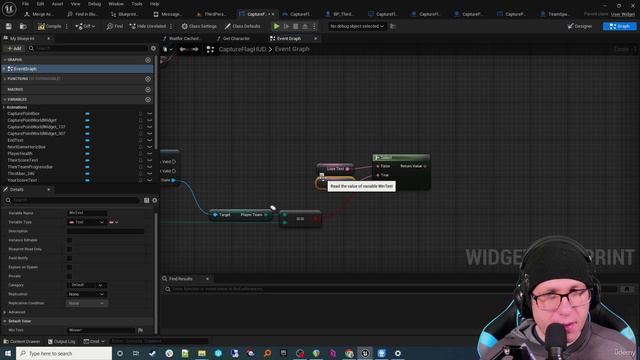Switch to the ThirdPers... asset tab

[212, 14]
